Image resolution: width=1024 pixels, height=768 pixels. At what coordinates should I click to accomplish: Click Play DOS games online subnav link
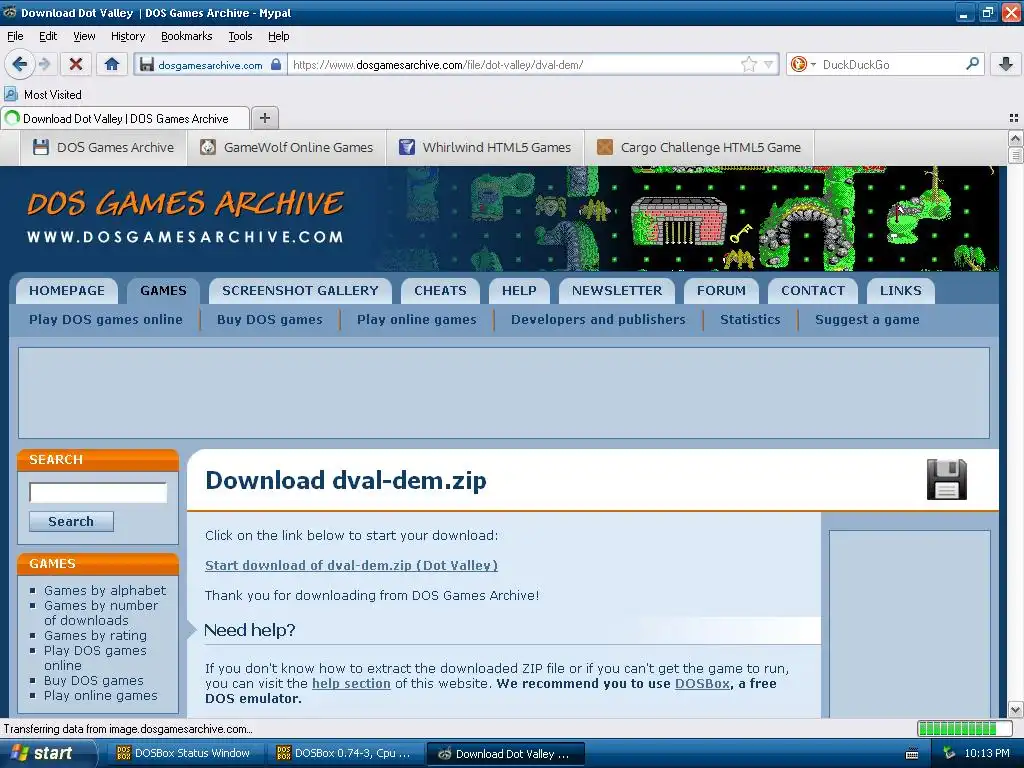[106, 319]
